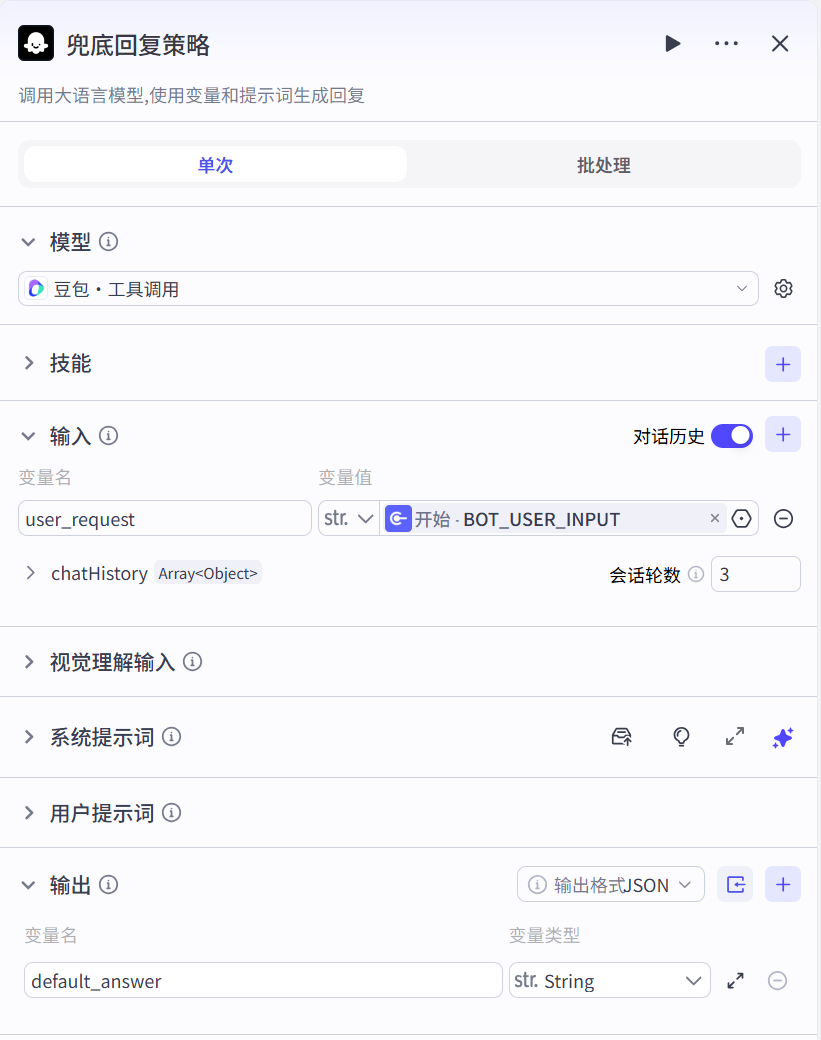
Task: Expand the 用户提示词 section
Action: coord(102,813)
